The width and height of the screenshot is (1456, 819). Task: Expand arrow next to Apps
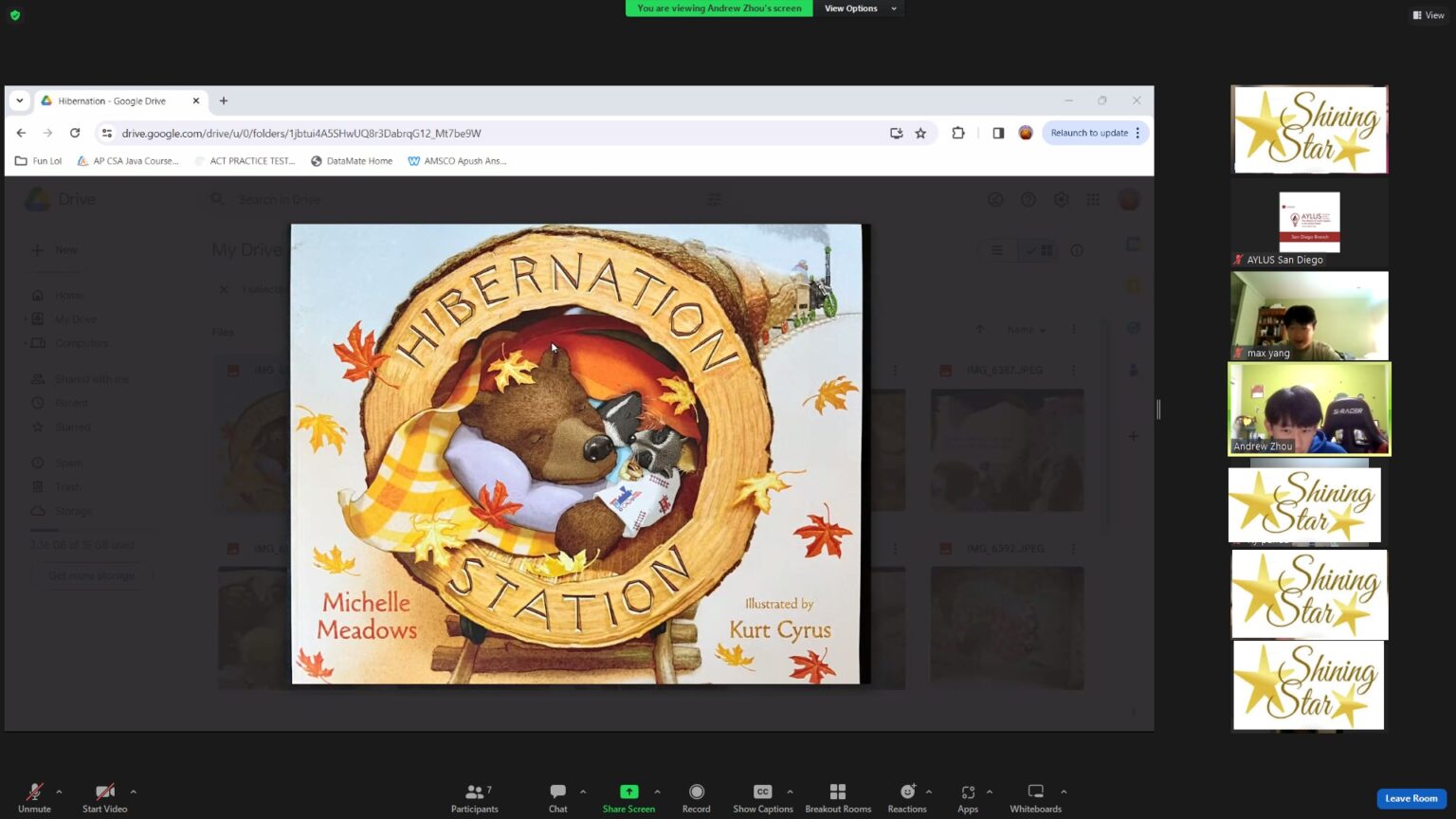tap(990, 792)
